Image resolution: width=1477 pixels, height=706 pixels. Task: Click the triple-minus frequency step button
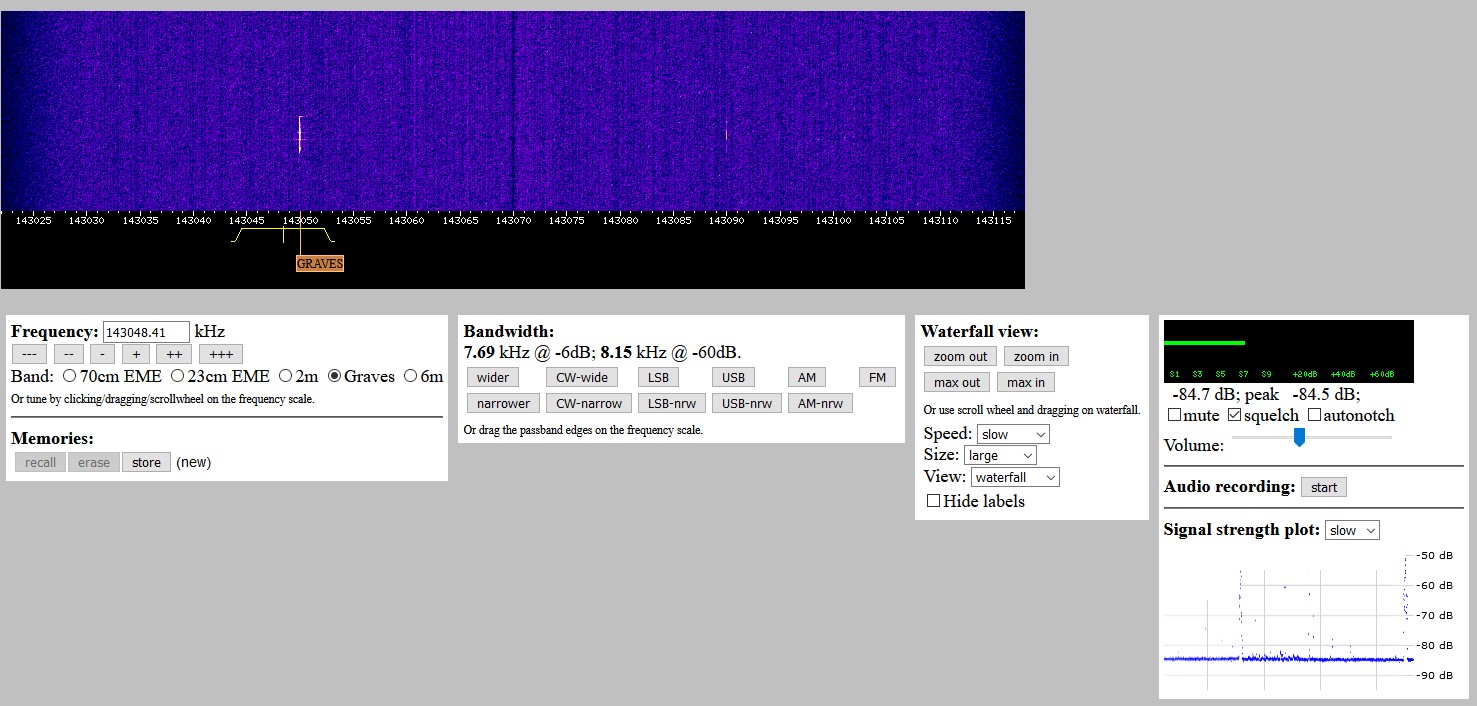[29, 354]
